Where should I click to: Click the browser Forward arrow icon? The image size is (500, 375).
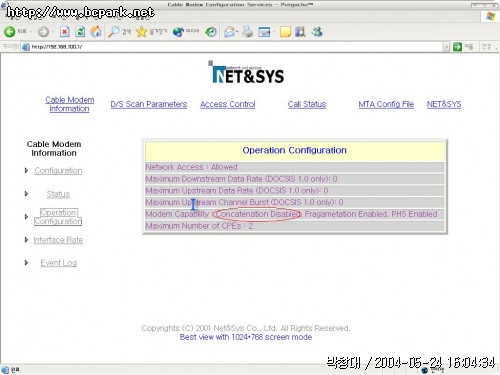point(43,32)
